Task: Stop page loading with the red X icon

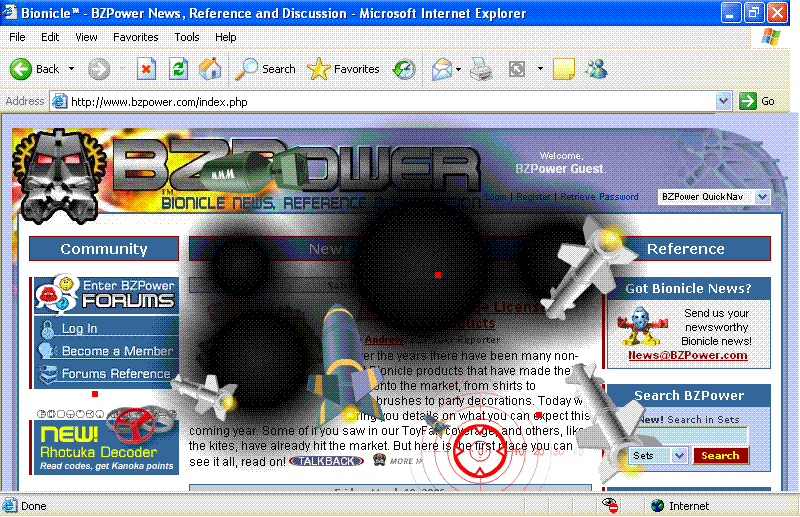Action: (x=146, y=69)
